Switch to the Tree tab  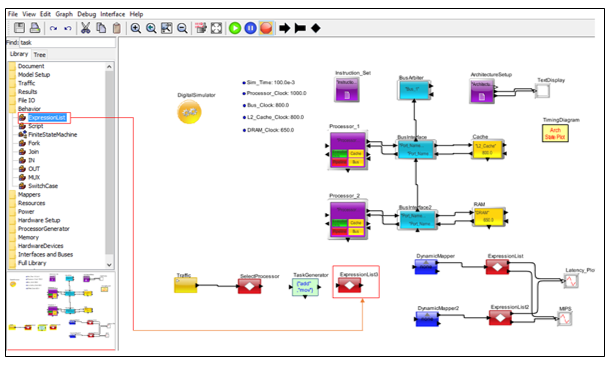(x=39, y=55)
